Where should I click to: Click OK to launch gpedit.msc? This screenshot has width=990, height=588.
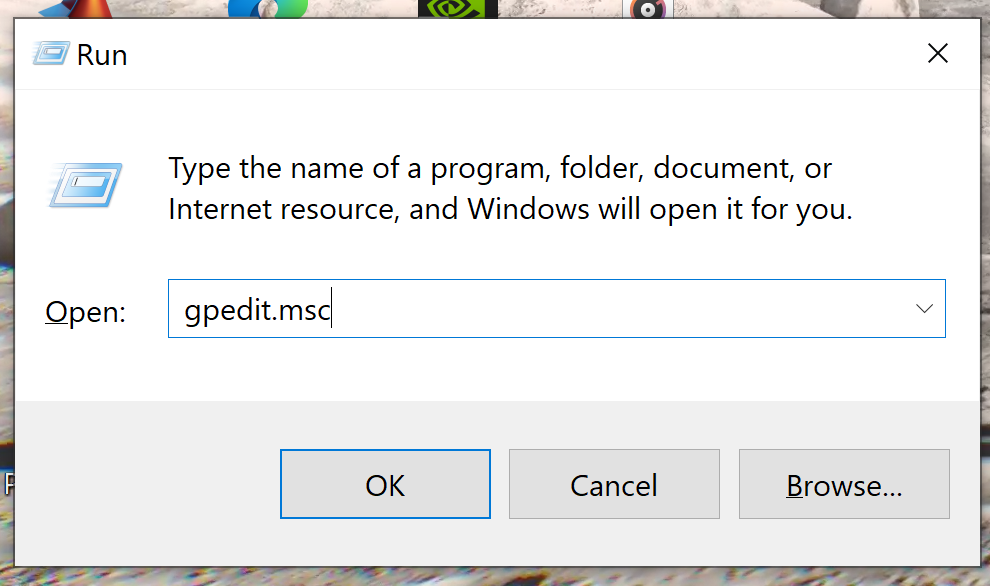(385, 484)
